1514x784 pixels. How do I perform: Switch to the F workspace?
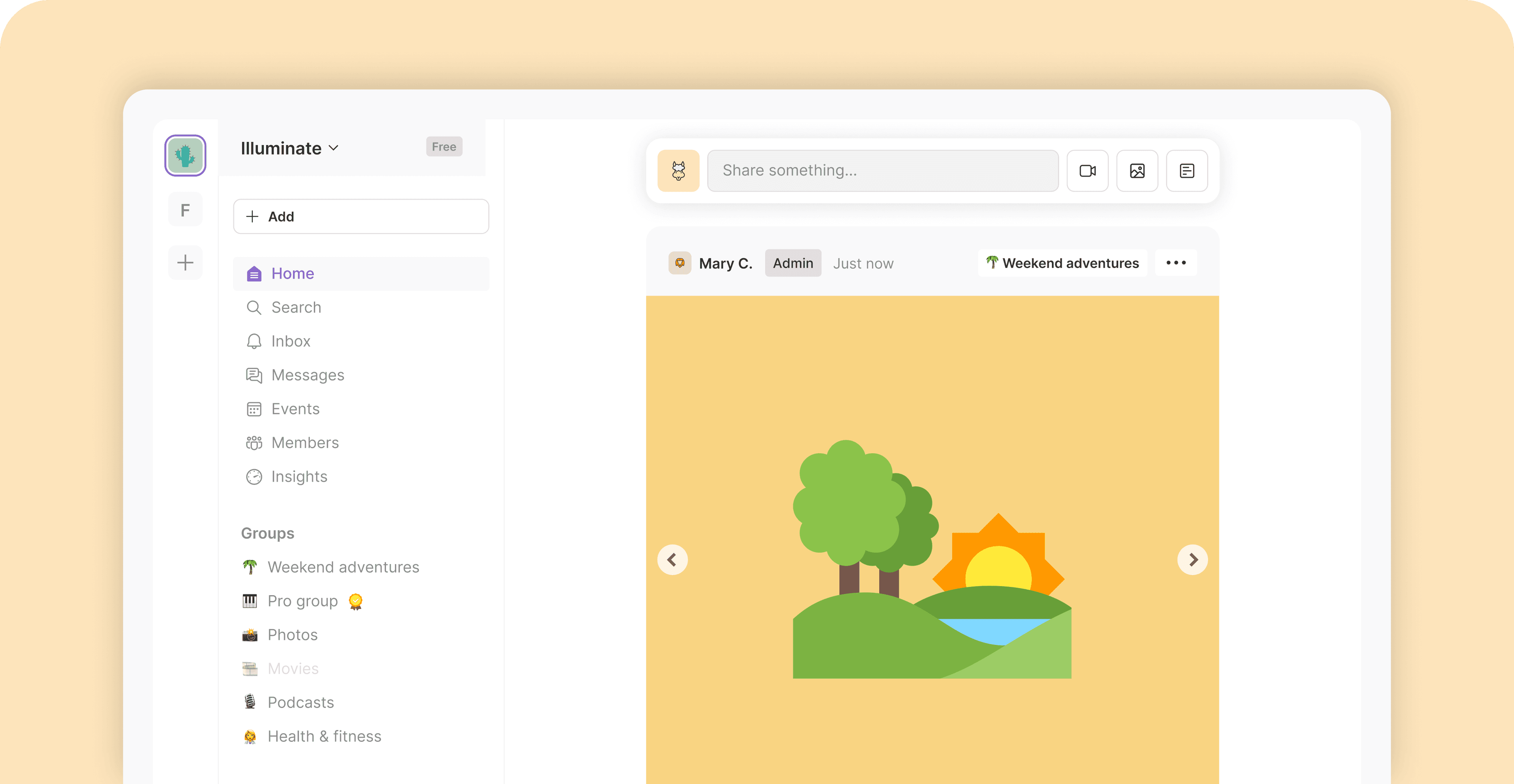click(x=185, y=210)
